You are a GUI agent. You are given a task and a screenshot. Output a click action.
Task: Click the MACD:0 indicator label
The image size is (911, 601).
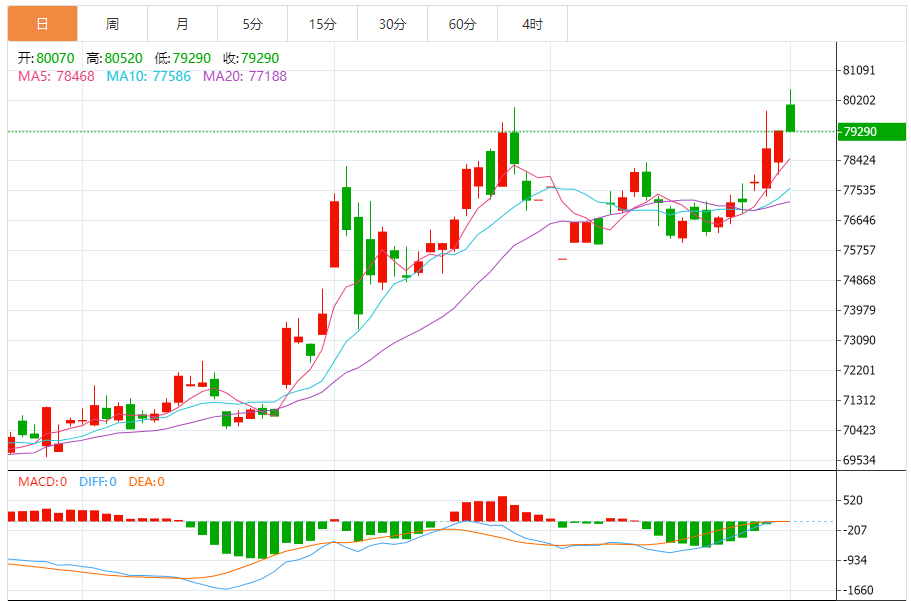[42, 482]
